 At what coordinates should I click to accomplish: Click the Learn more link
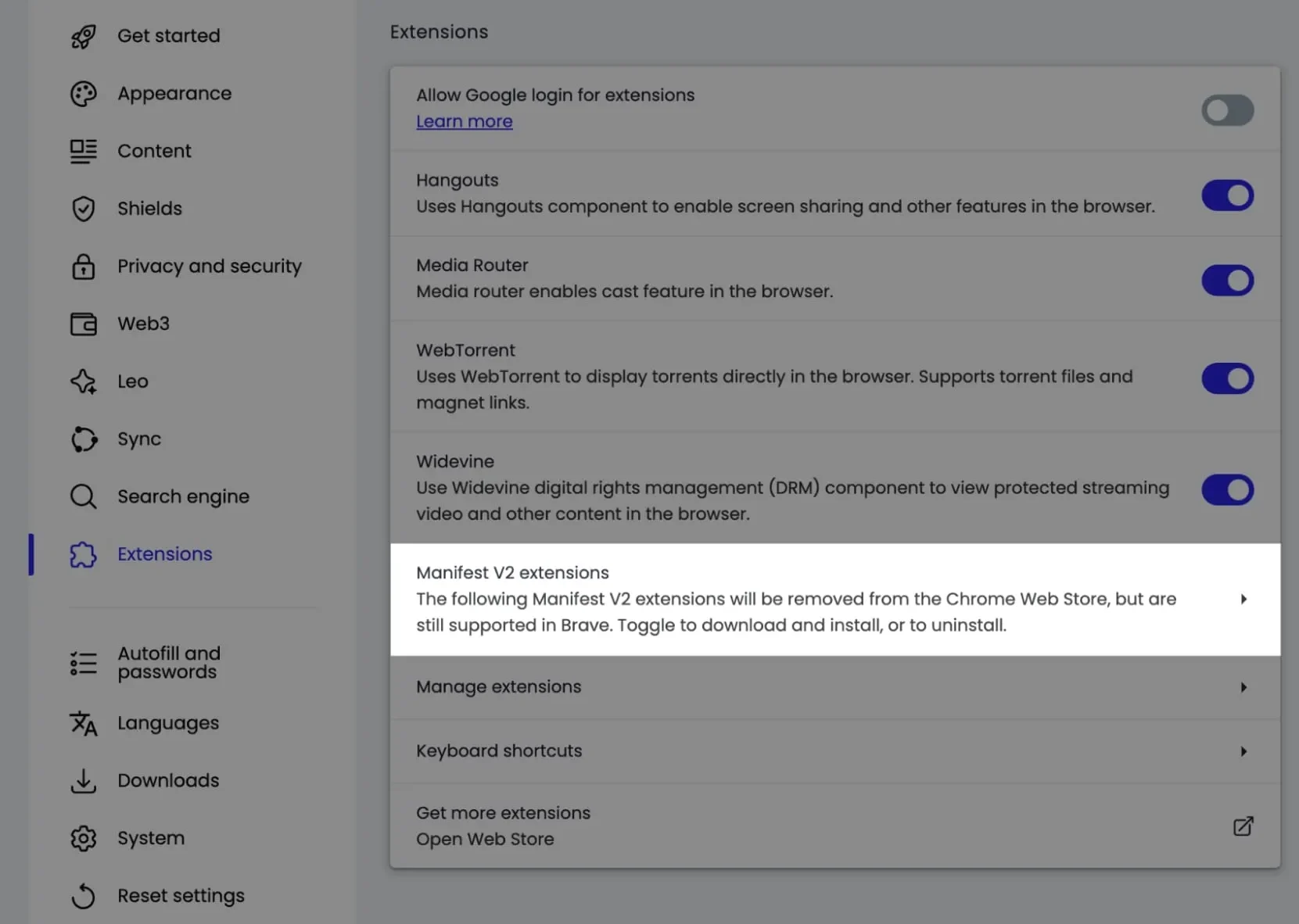pos(465,122)
